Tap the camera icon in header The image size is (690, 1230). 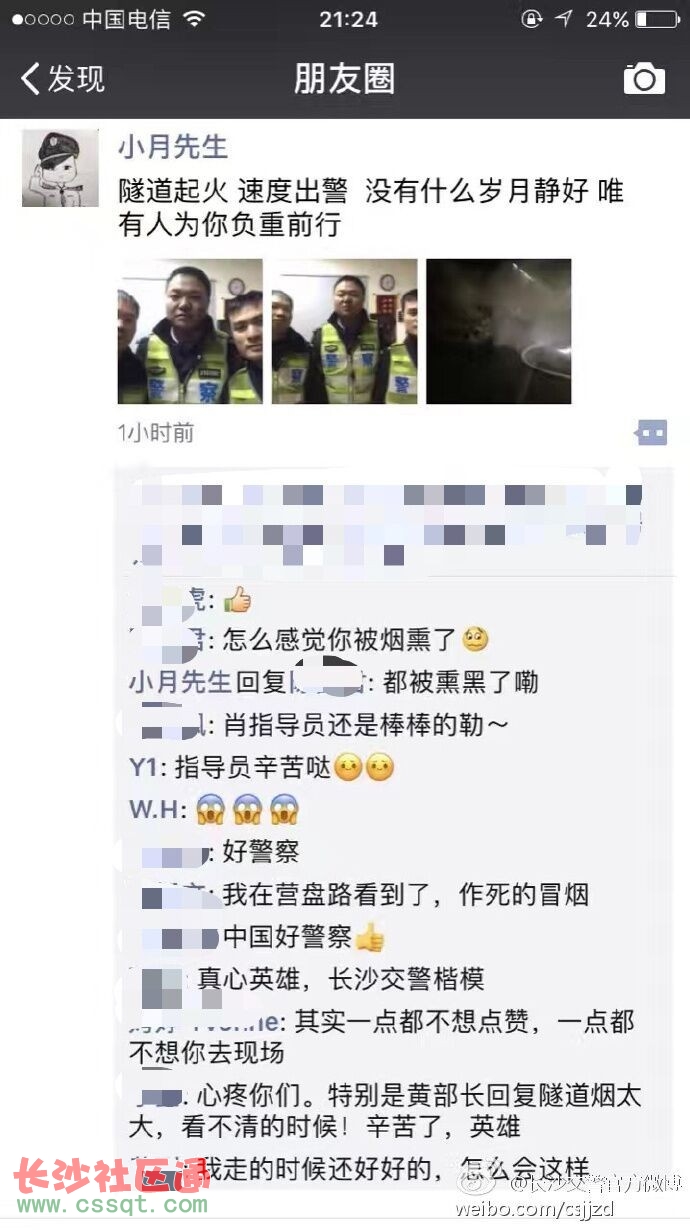[x=644, y=78]
